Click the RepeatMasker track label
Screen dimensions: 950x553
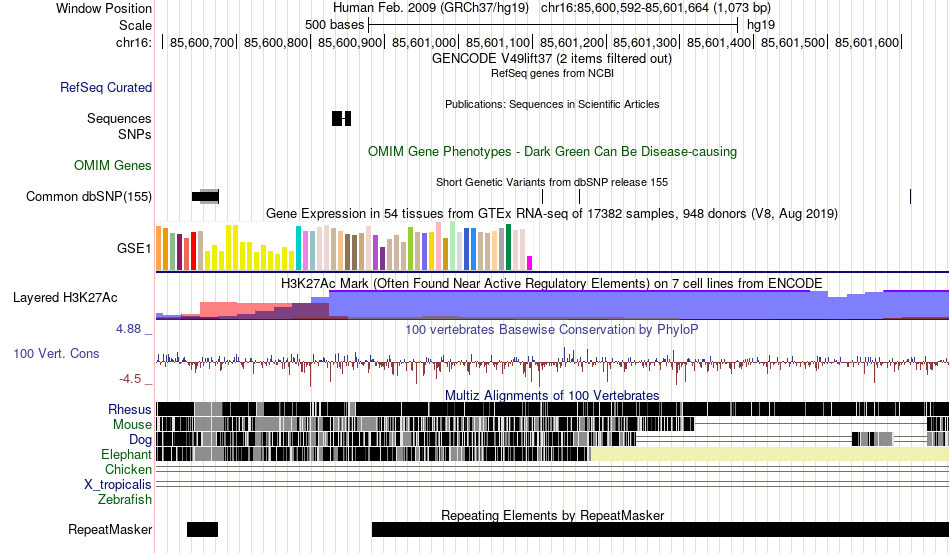coord(110,530)
